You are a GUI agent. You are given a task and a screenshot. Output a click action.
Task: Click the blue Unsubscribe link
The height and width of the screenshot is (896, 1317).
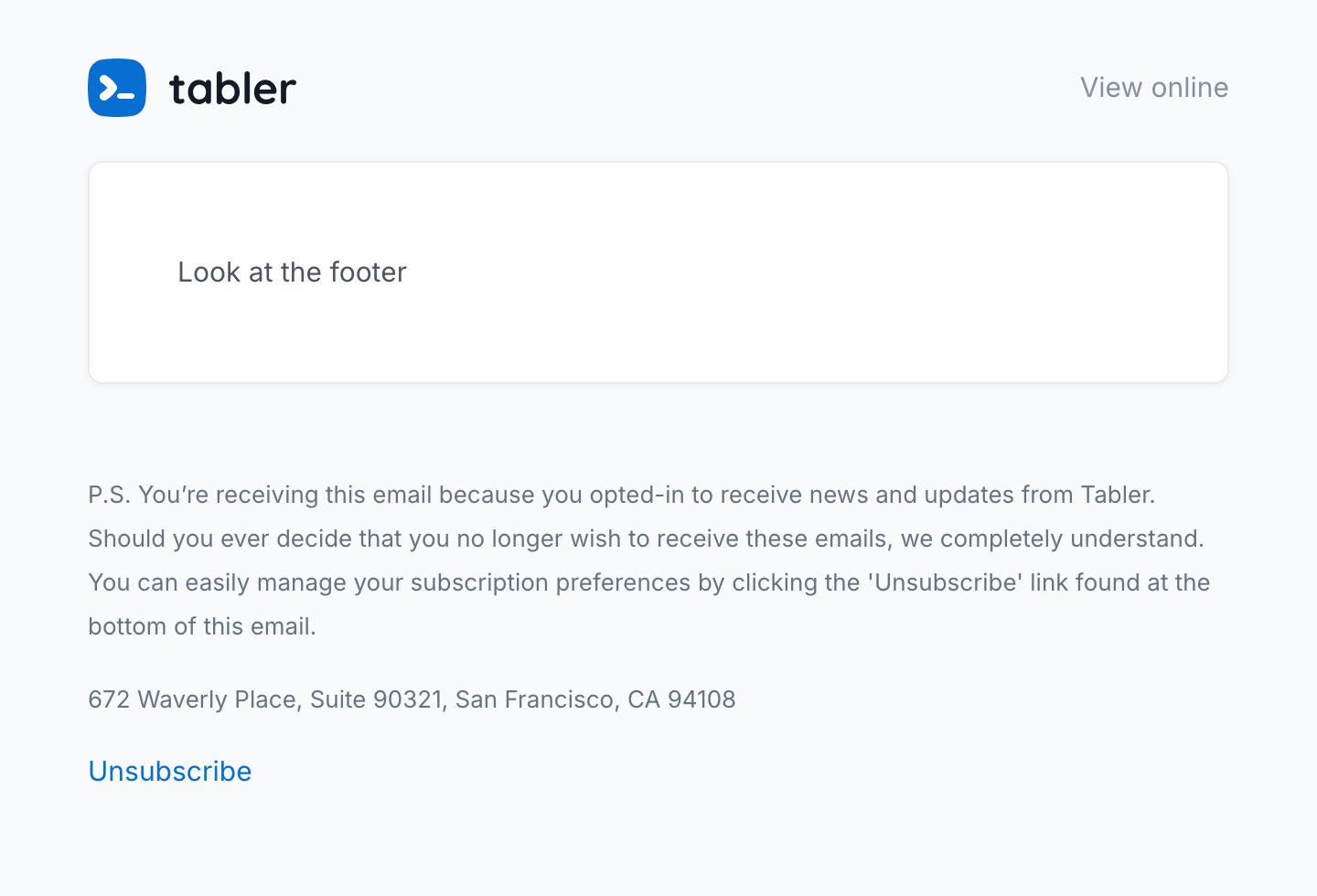[x=170, y=772]
